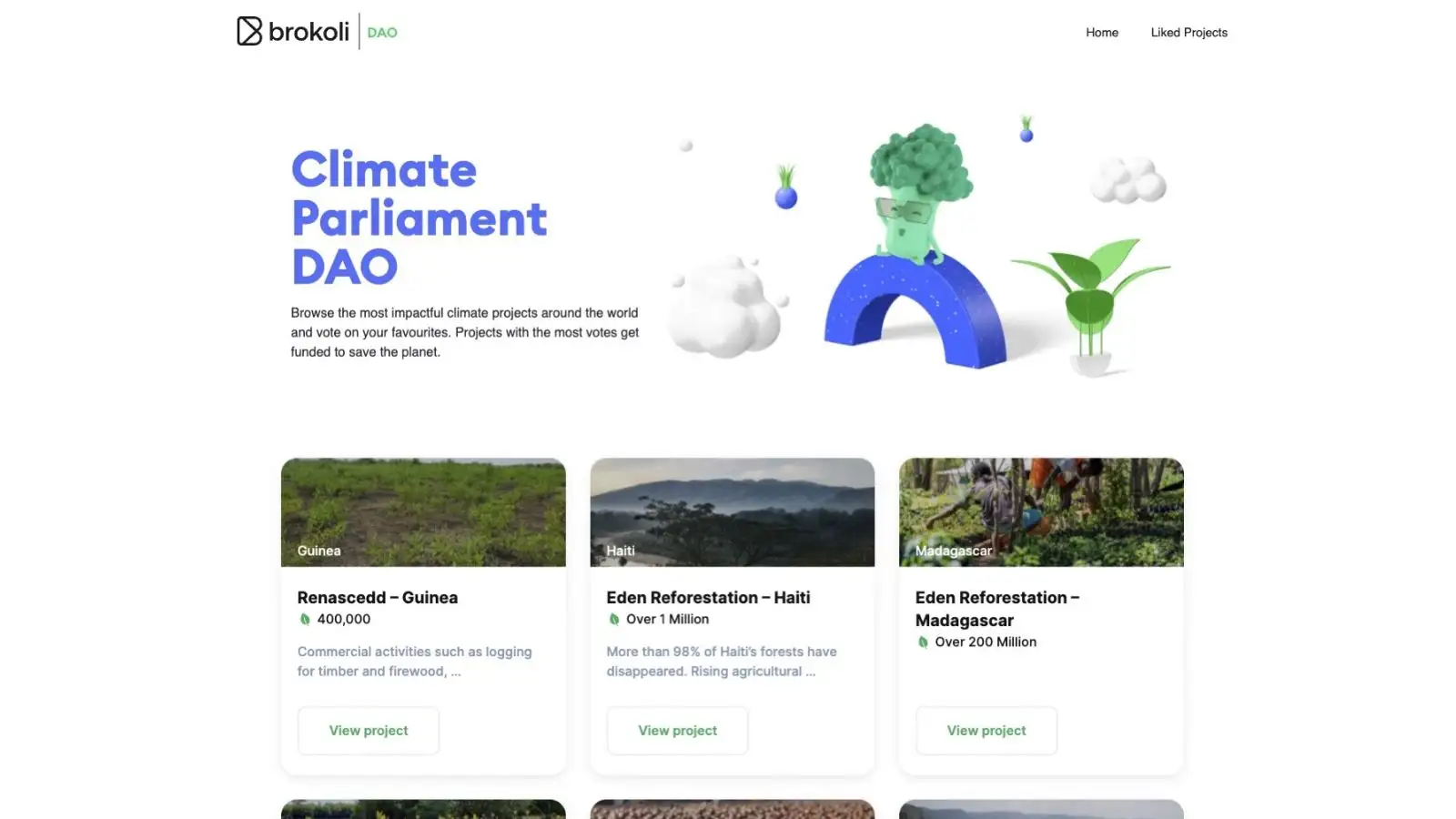1456x819 pixels.
Task: Click View project for Eden Reforestation – Madagascar
Action: click(x=986, y=731)
